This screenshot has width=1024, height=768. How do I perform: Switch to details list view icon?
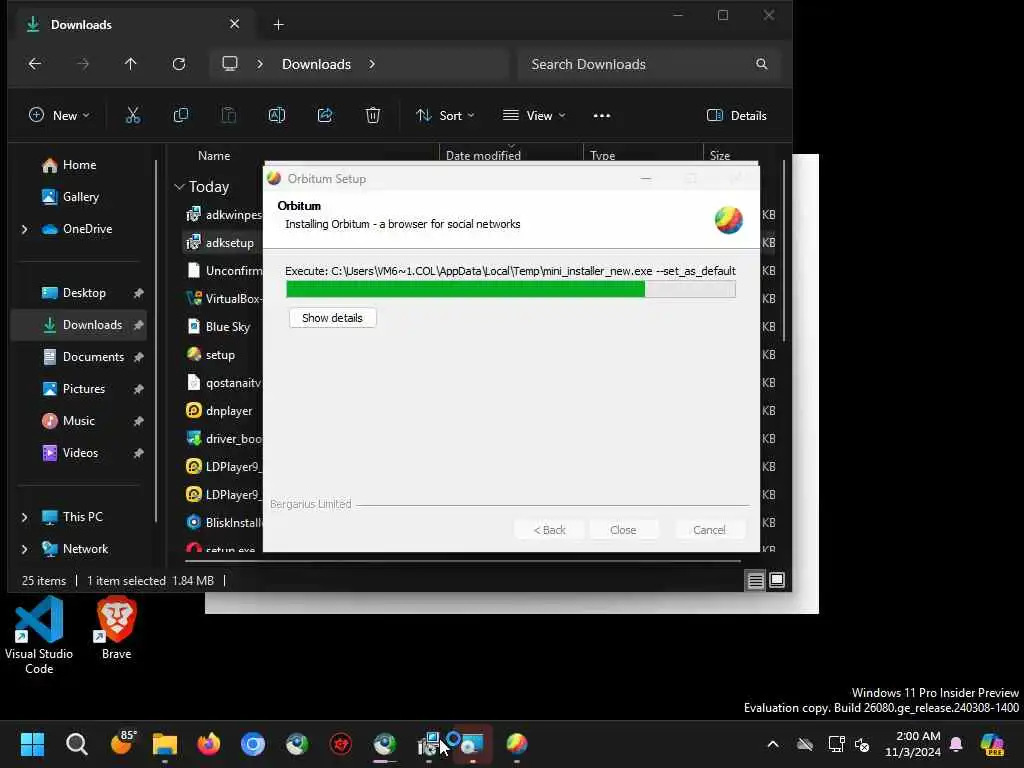756,581
